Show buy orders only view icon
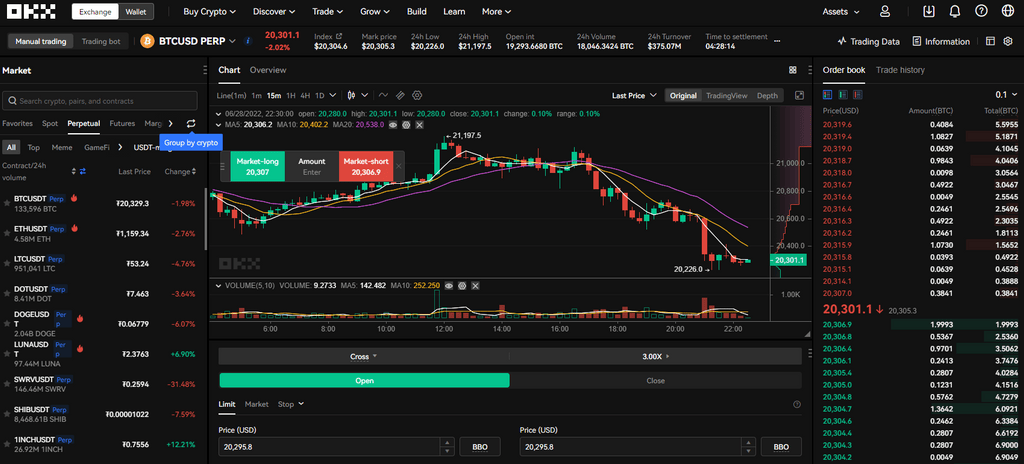The height and width of the screenshot is (464, 1024). 842,95
